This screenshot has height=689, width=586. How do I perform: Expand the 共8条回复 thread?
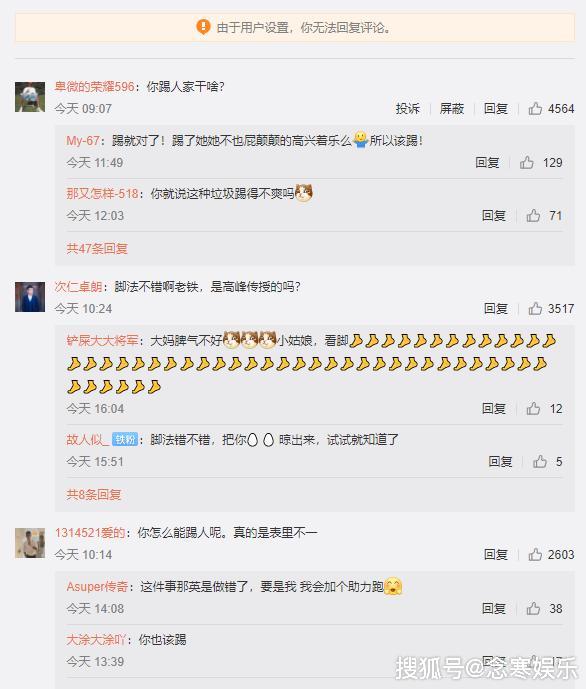coord(94,495)
